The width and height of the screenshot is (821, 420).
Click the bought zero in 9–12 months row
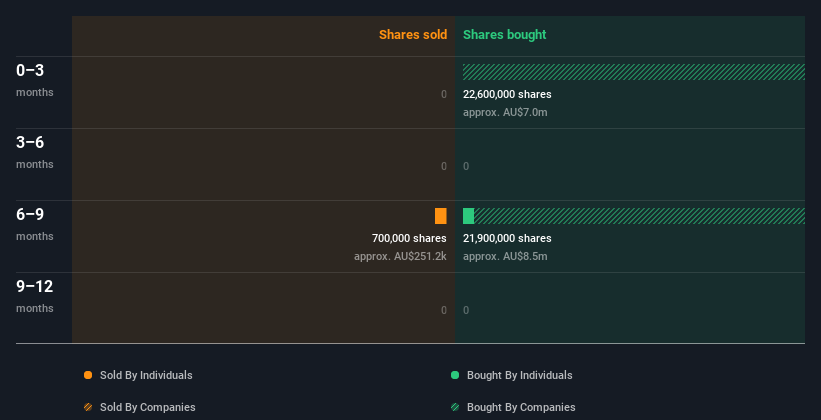click(x=466, y=311)
